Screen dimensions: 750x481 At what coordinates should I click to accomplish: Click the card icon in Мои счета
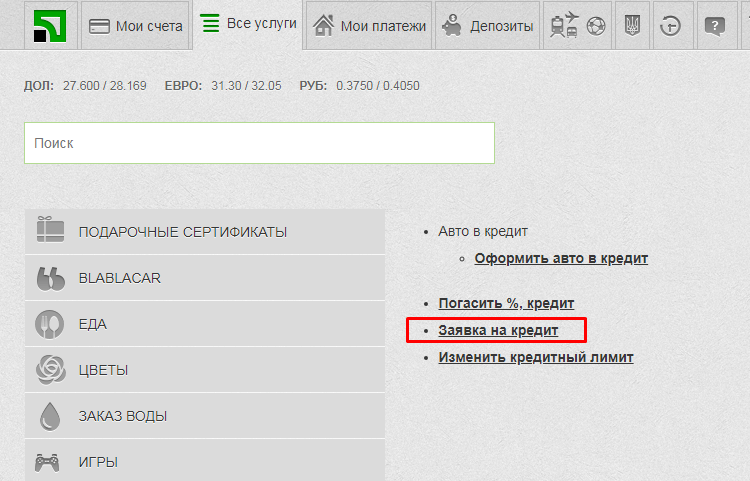[x=99, y=26]
